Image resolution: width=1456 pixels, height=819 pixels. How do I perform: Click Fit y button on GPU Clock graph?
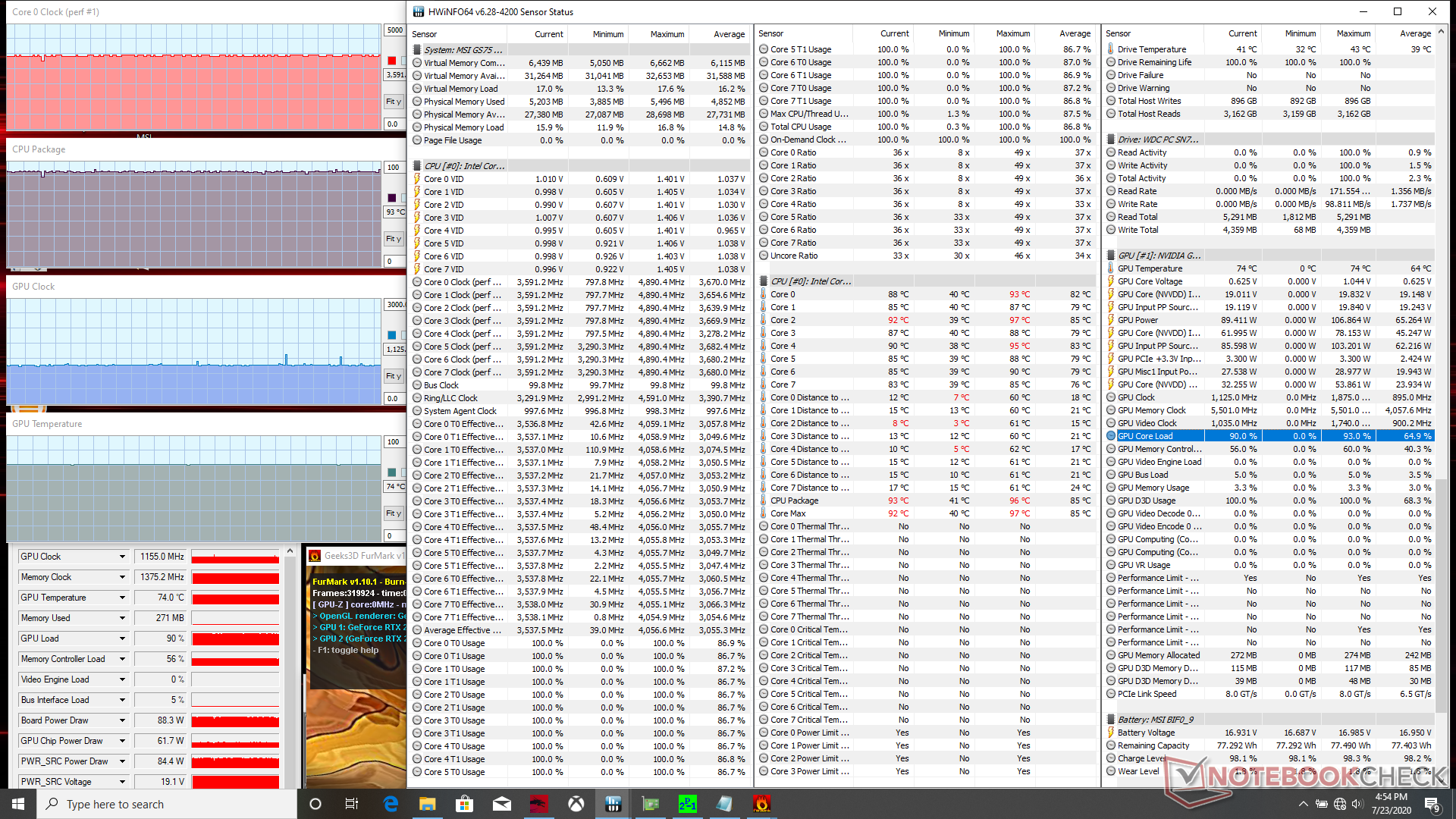[x=394, y=376]
